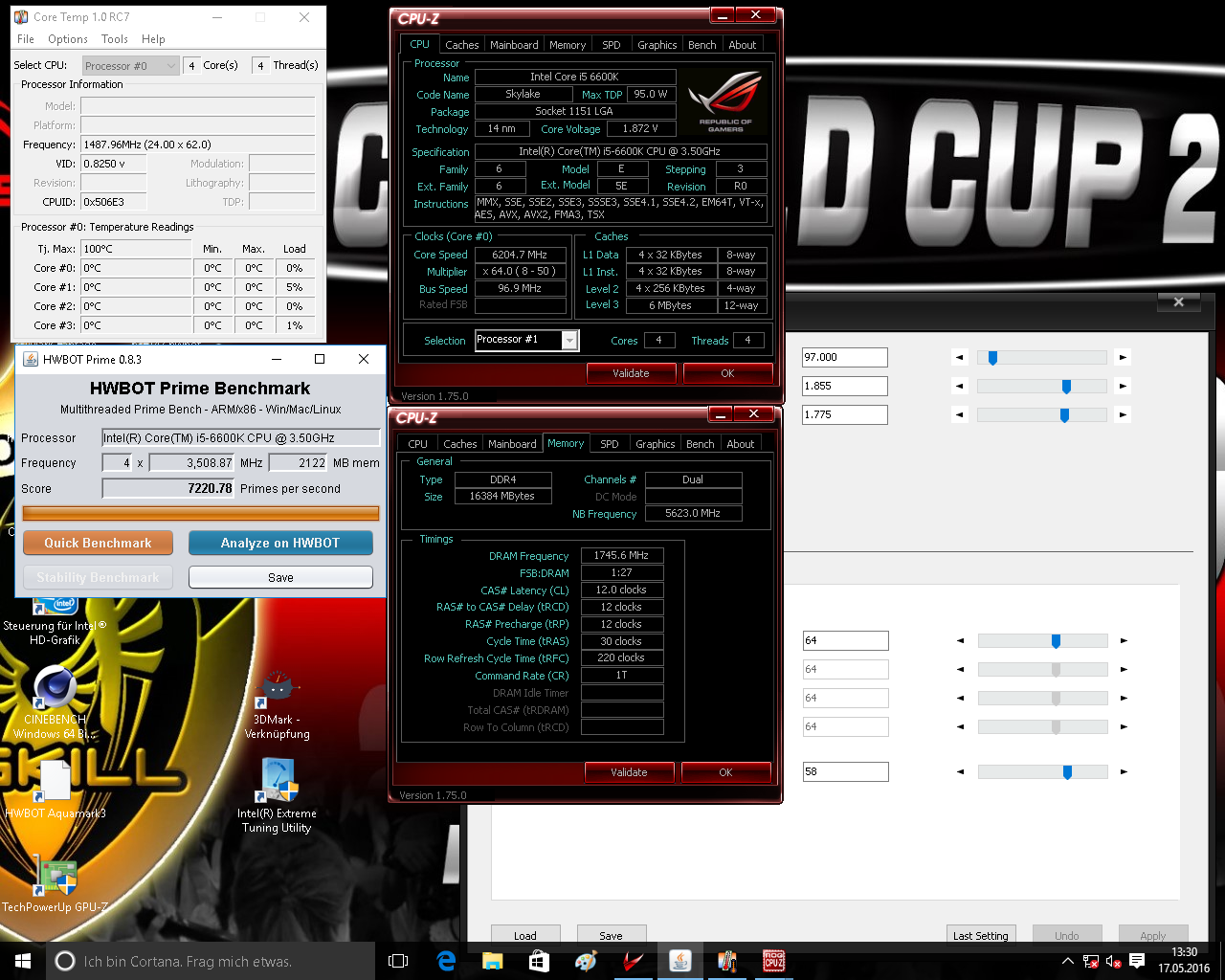This screenshot has width=1225, height=980.
Task: Click the taskbar clock showing 13:30
Action: pos(1184,961)
